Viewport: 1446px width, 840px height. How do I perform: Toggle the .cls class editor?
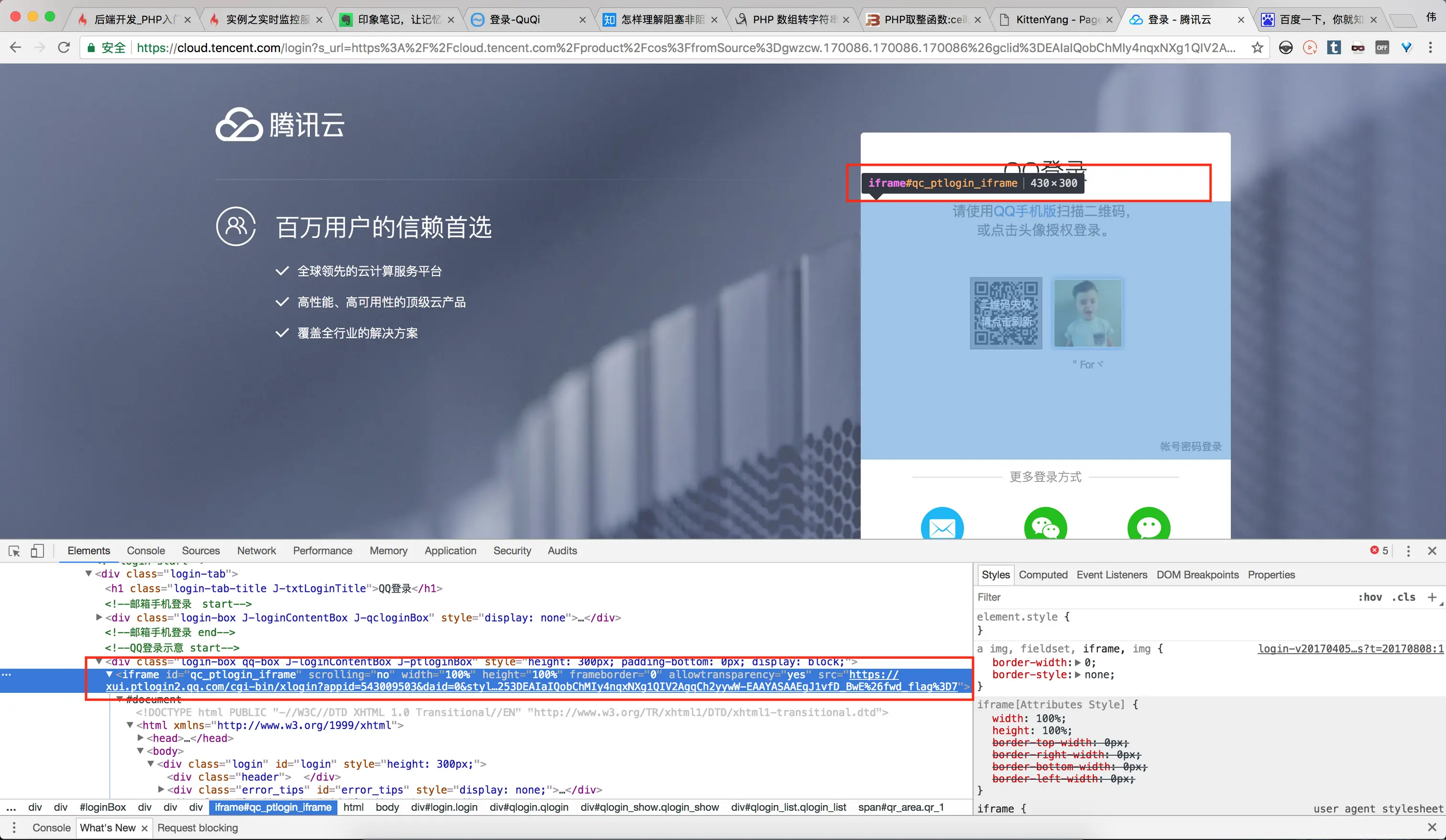coord(1403,597)
